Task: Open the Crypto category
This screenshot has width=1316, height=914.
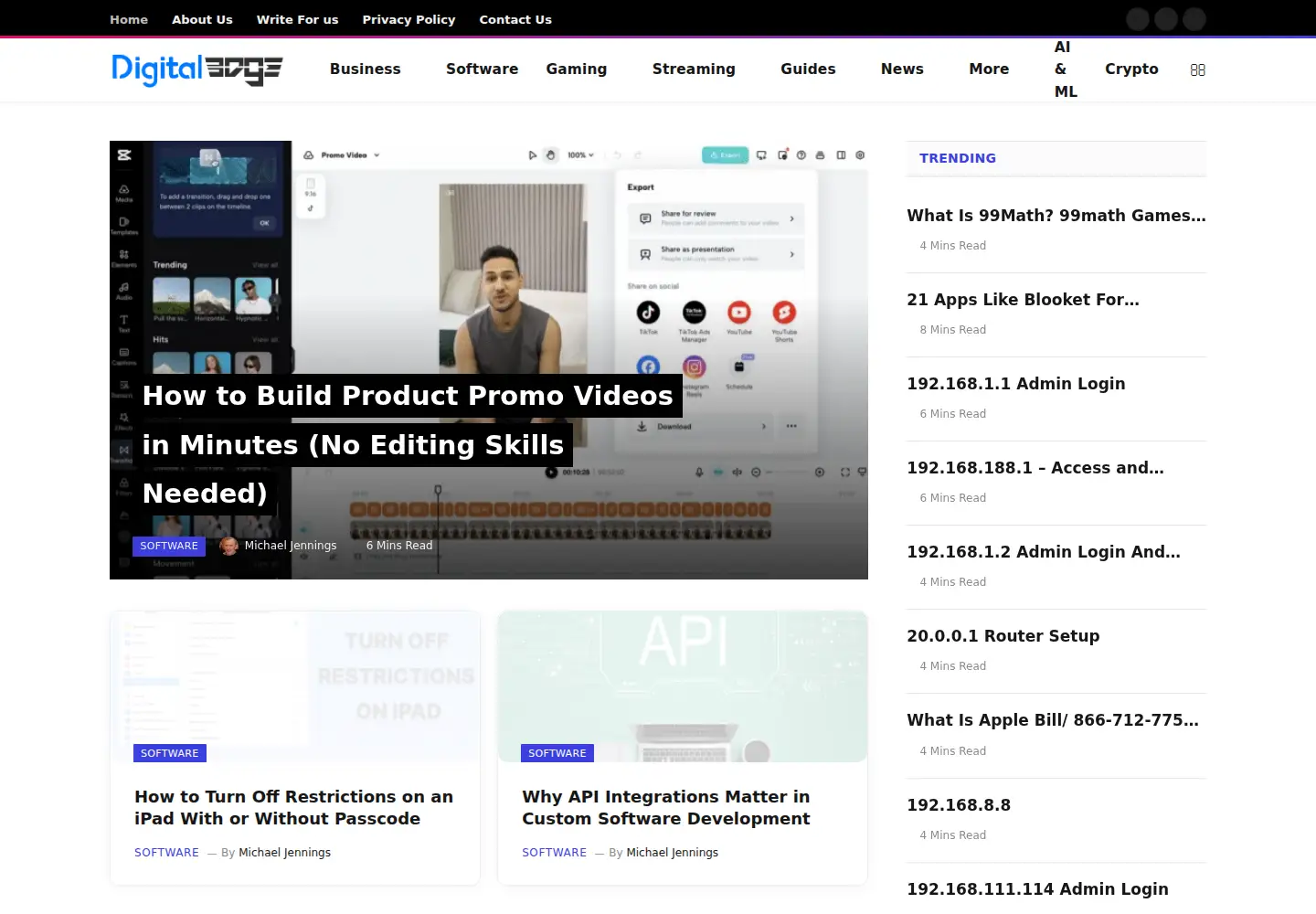Action: point(1131,69)
